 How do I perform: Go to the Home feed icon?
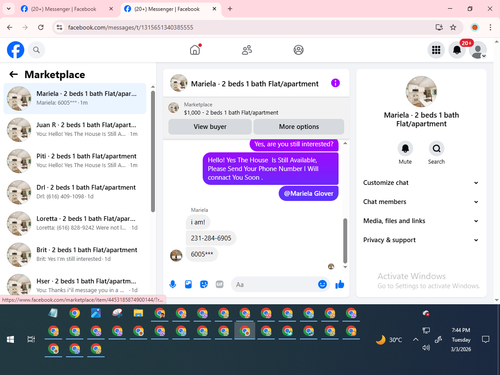(195, 50)
